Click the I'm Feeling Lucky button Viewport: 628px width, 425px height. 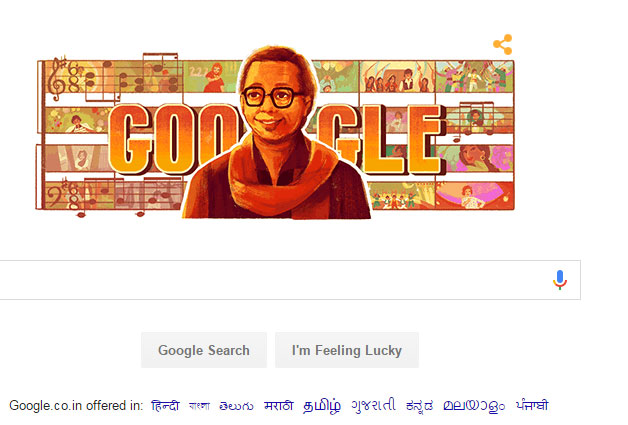tap(347, 350)
